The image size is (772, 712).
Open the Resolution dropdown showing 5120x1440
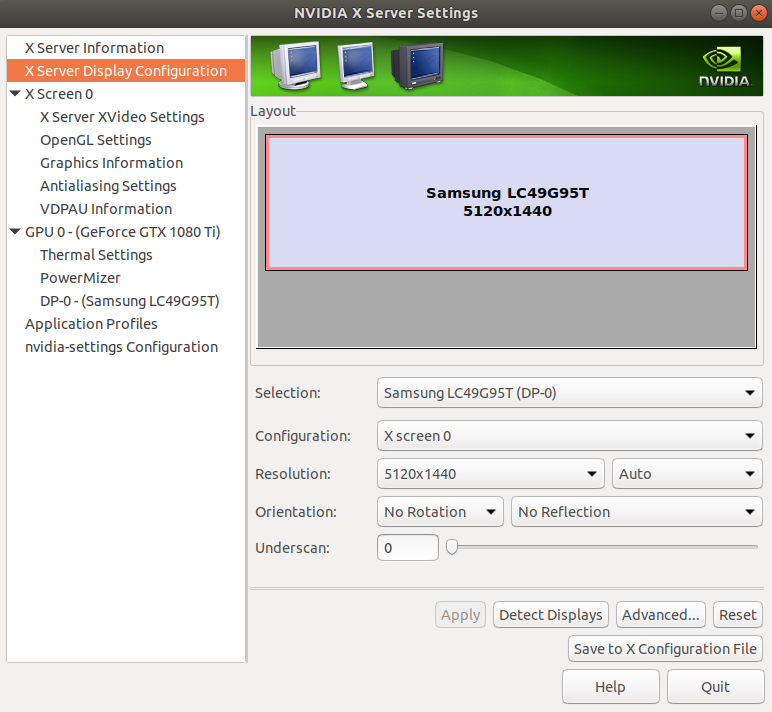coord(490,474)
